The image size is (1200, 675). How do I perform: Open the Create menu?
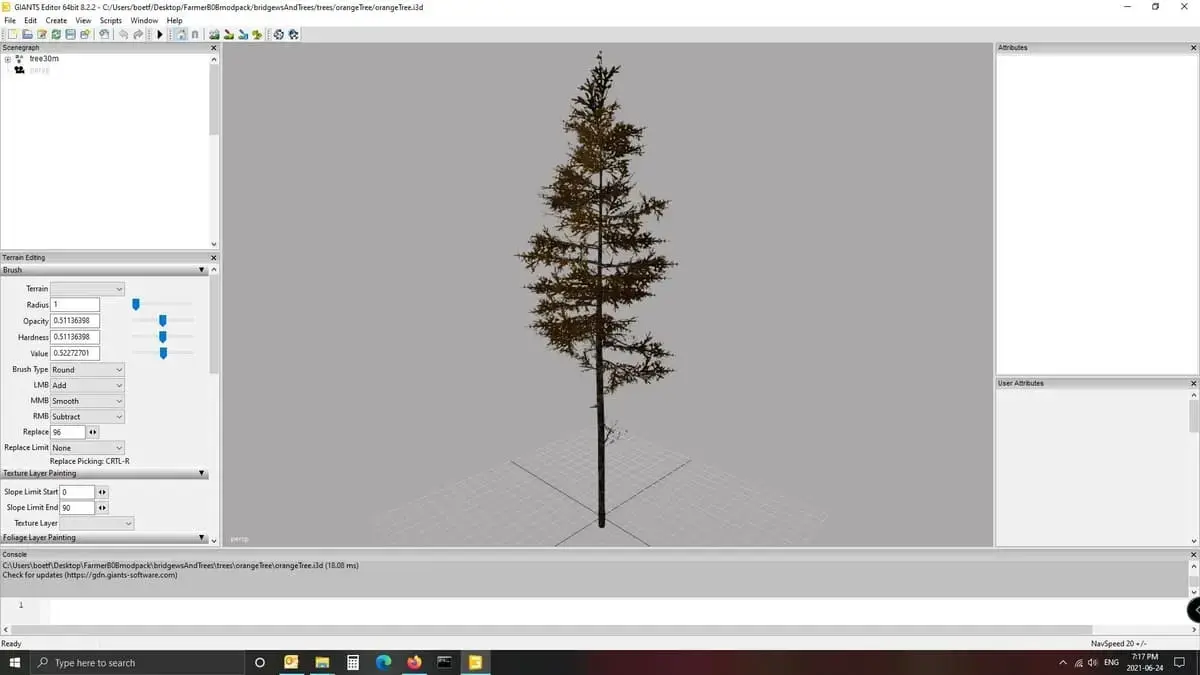[56, 20]
